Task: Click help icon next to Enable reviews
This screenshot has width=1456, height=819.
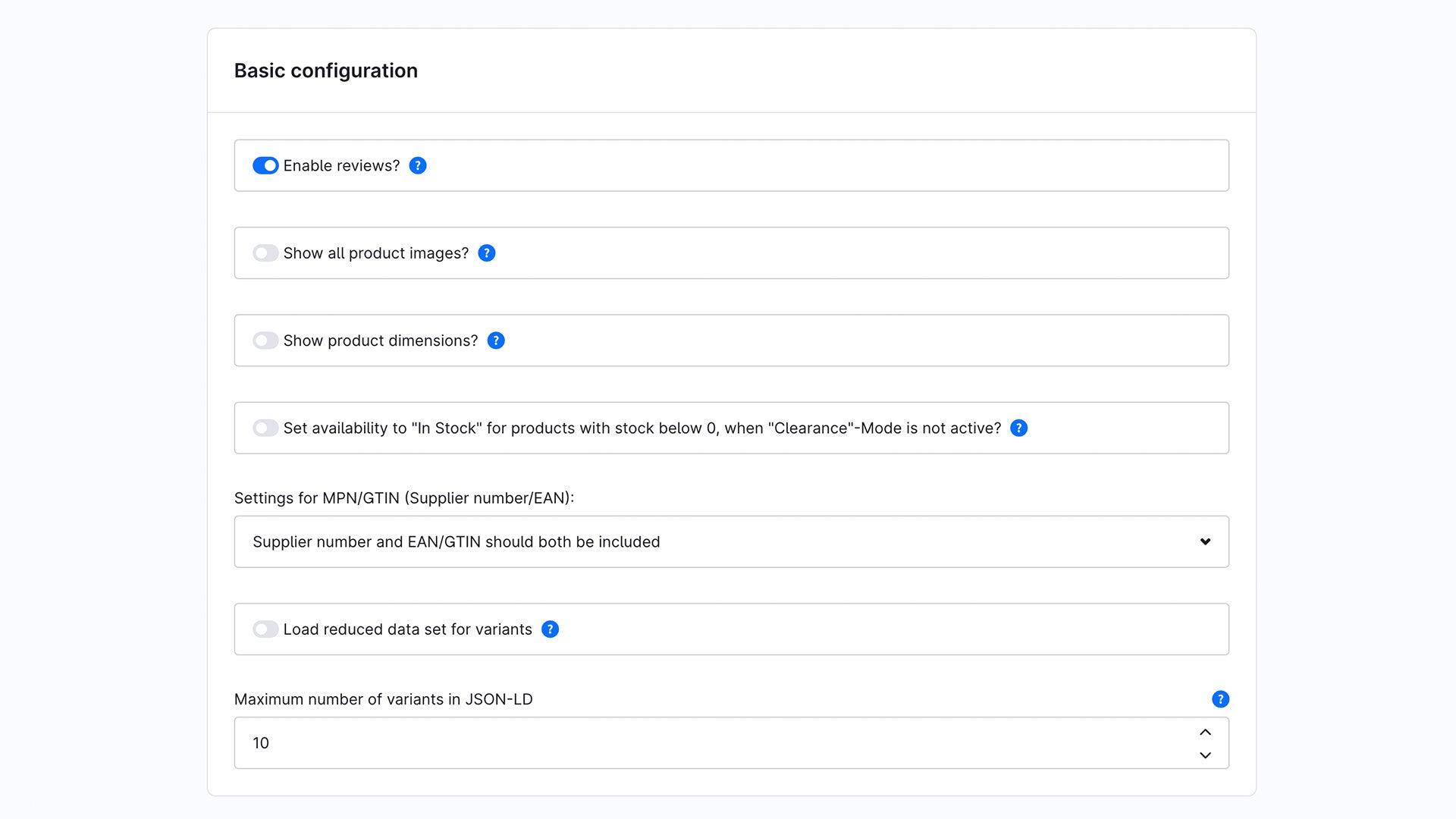Action: tap(418, 165)
